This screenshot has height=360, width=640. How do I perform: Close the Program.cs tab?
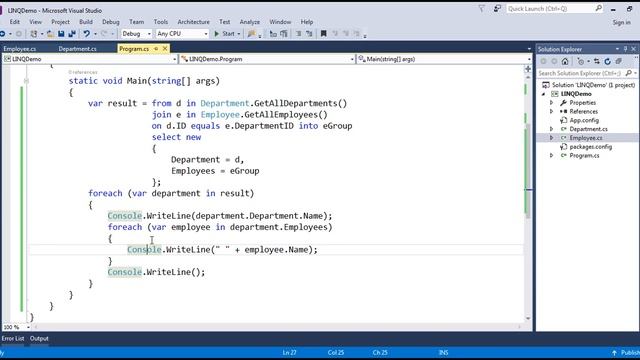tap(165, 49)
